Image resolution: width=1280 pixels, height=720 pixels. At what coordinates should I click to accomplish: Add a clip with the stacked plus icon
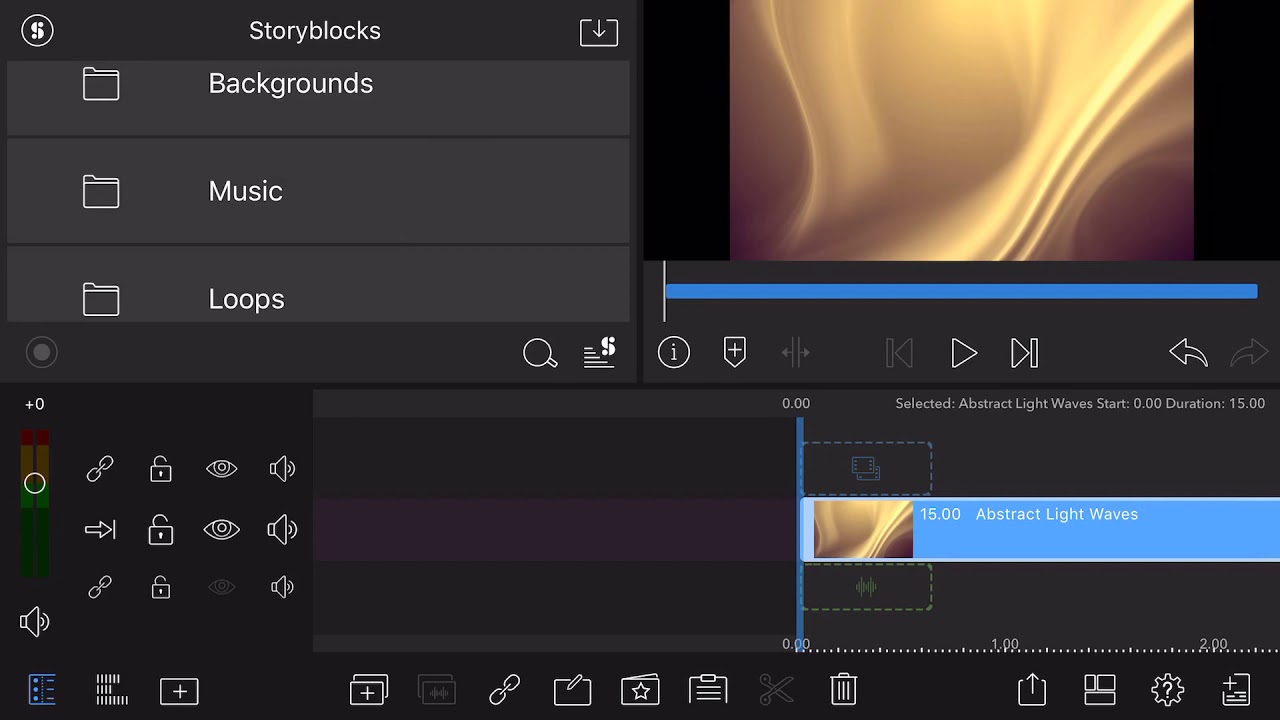[x=369, y=690]
